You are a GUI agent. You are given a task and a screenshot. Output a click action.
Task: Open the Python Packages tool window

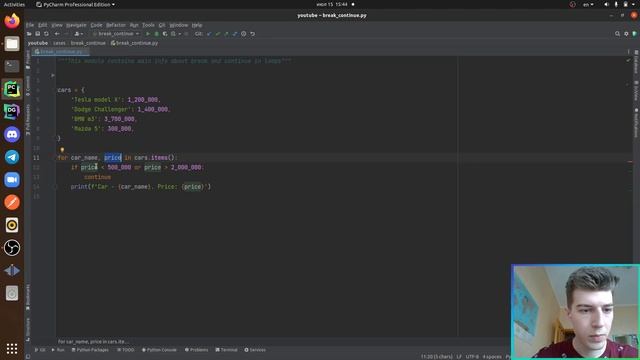(90, 350)
